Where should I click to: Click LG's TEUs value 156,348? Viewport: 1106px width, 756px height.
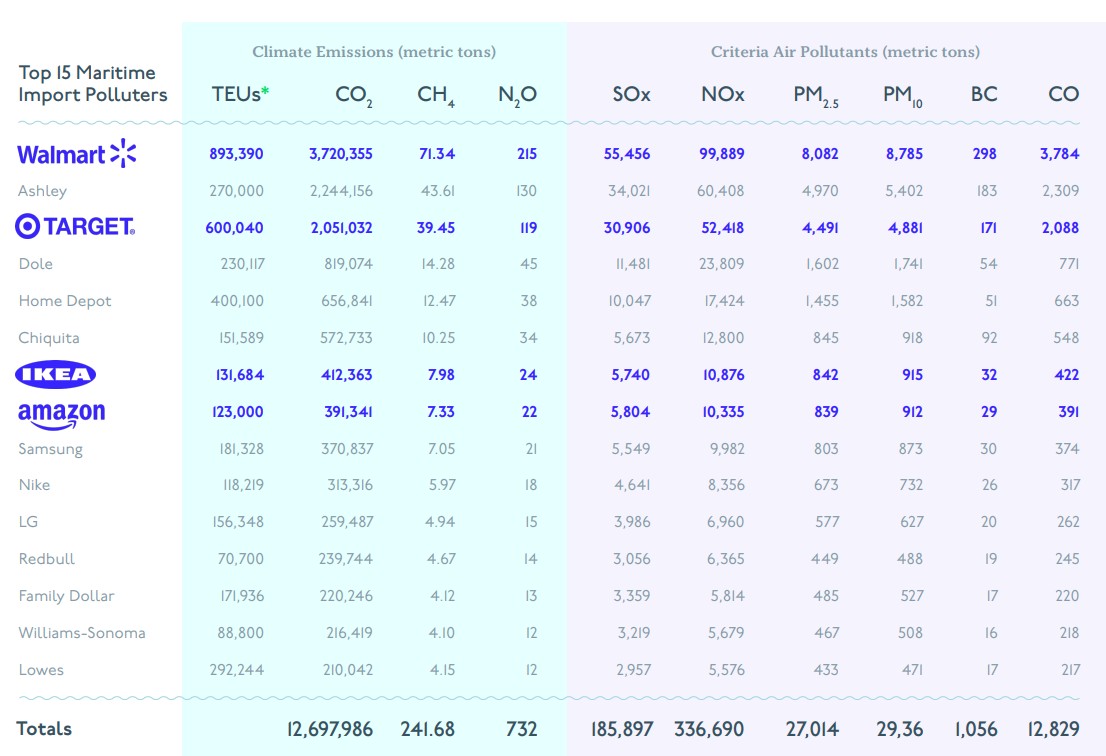tap(238, 522)
